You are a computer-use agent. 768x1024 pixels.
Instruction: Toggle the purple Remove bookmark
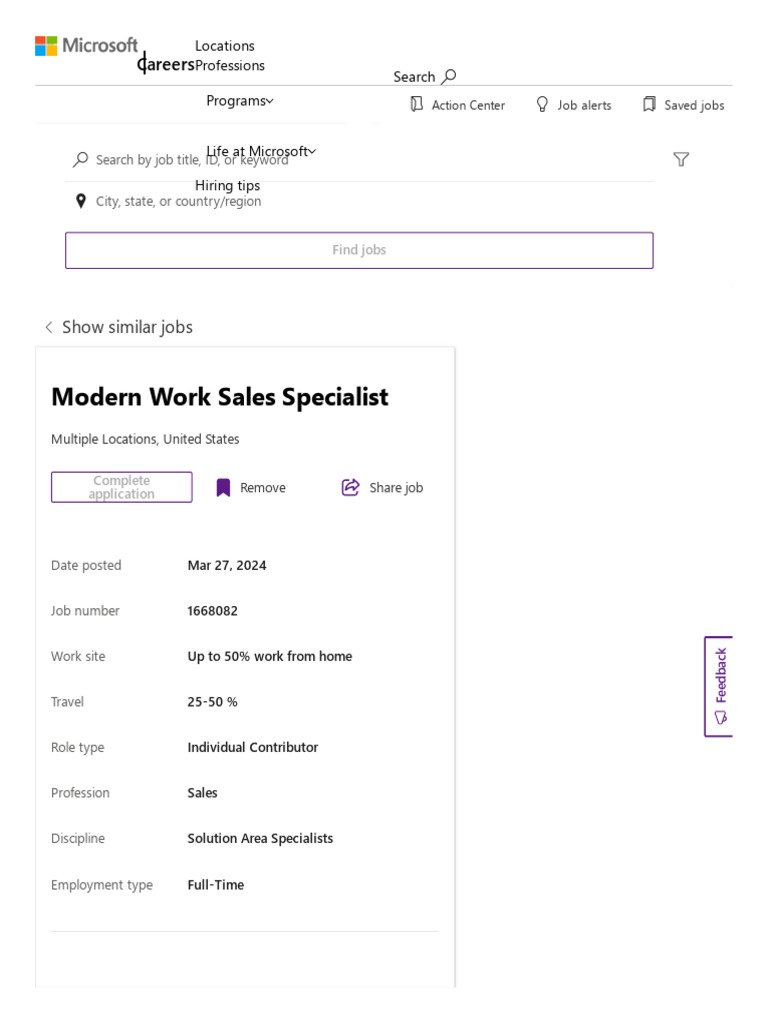point(224,487)
